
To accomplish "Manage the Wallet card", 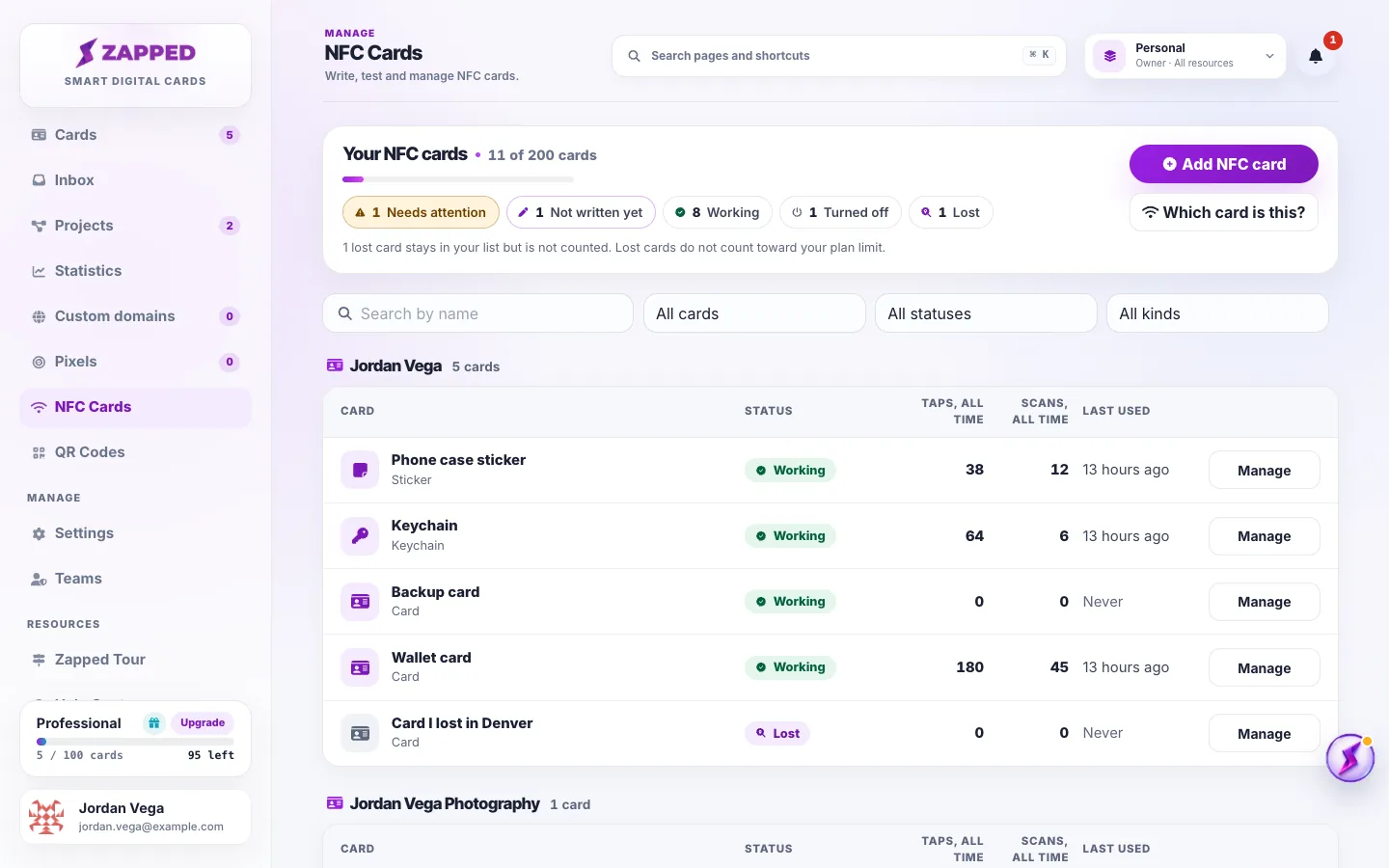I will coord(1264,667).
